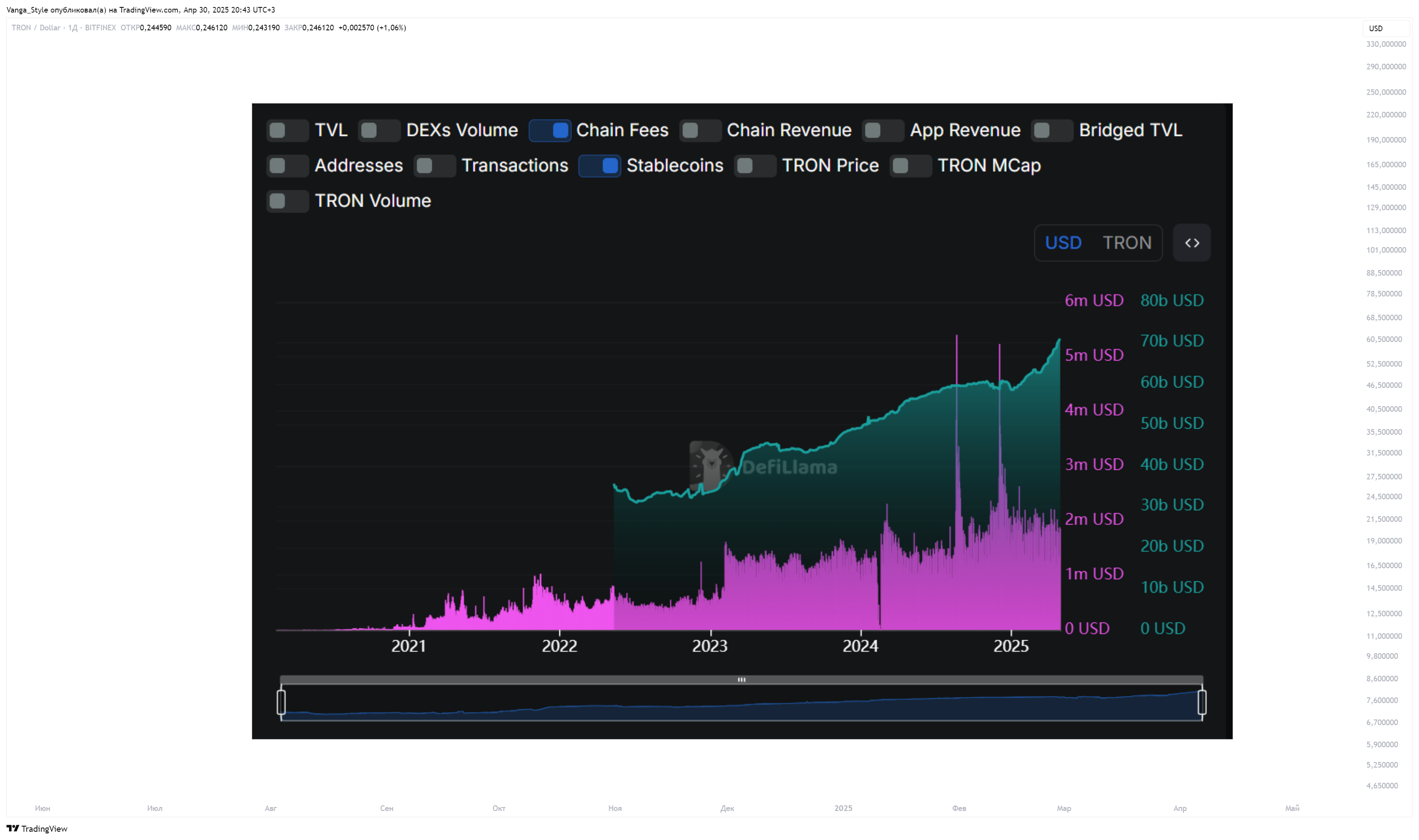Click the 2024 year label
1419x840 pixels.
point(860,646)
